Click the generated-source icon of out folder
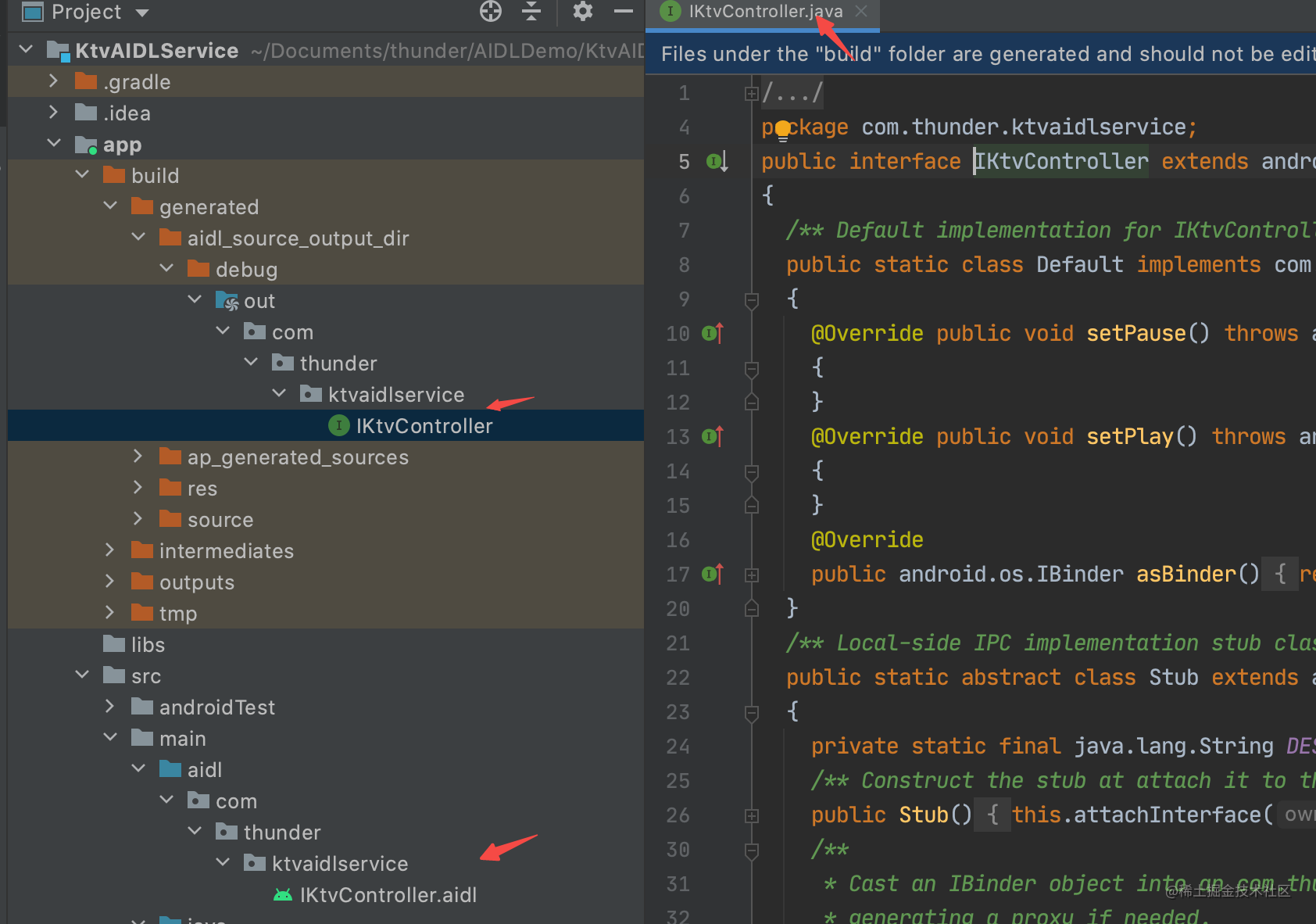This screenshot has width=1316, height=924. point(227,301)
